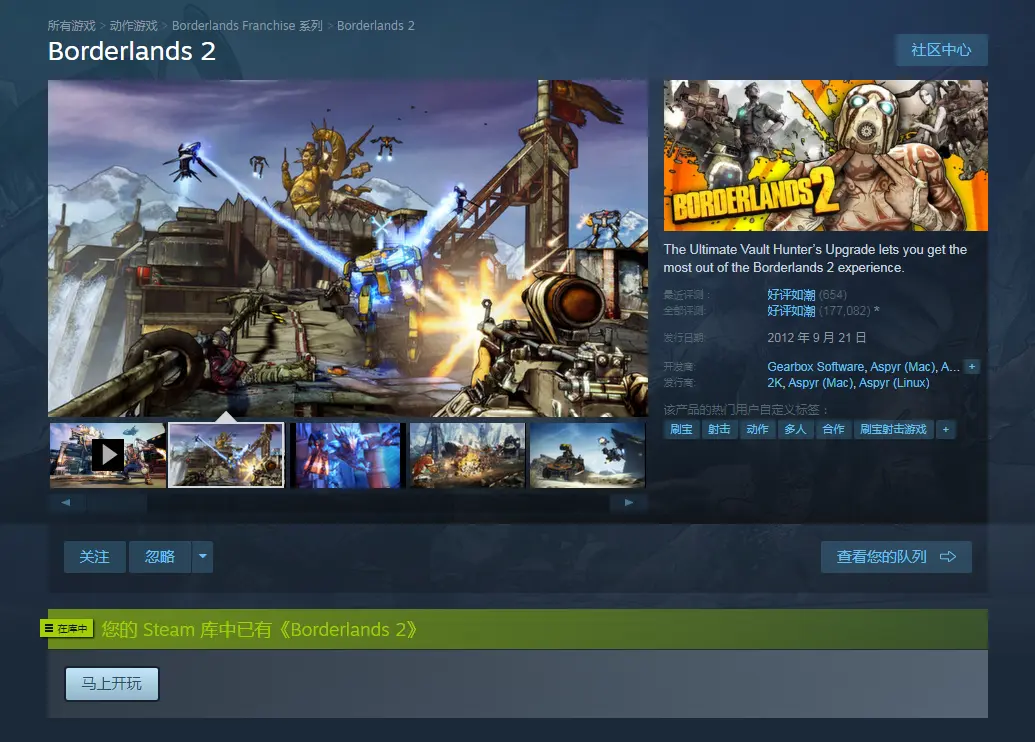Expand the full developer list
This screenshot has height=742, width=1035.
click(972, 366)
